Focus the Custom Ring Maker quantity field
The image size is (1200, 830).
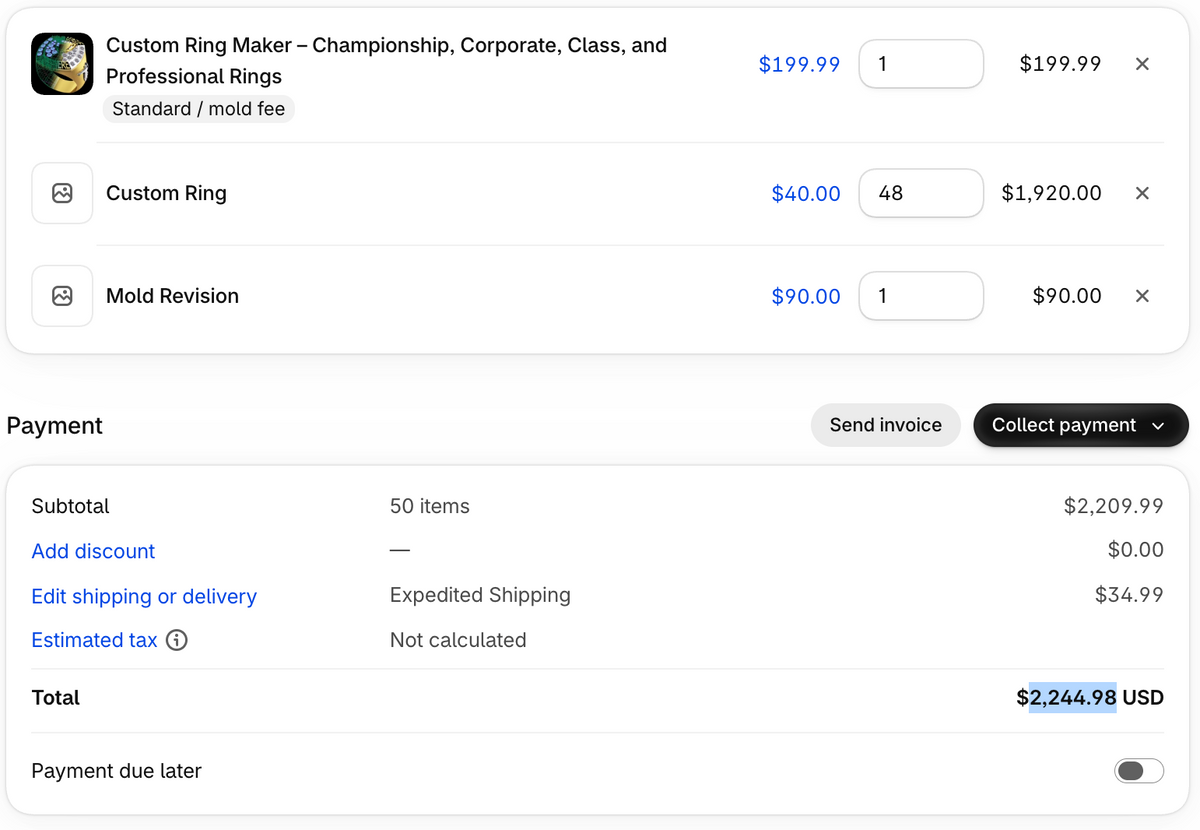(x=921, y=64)
